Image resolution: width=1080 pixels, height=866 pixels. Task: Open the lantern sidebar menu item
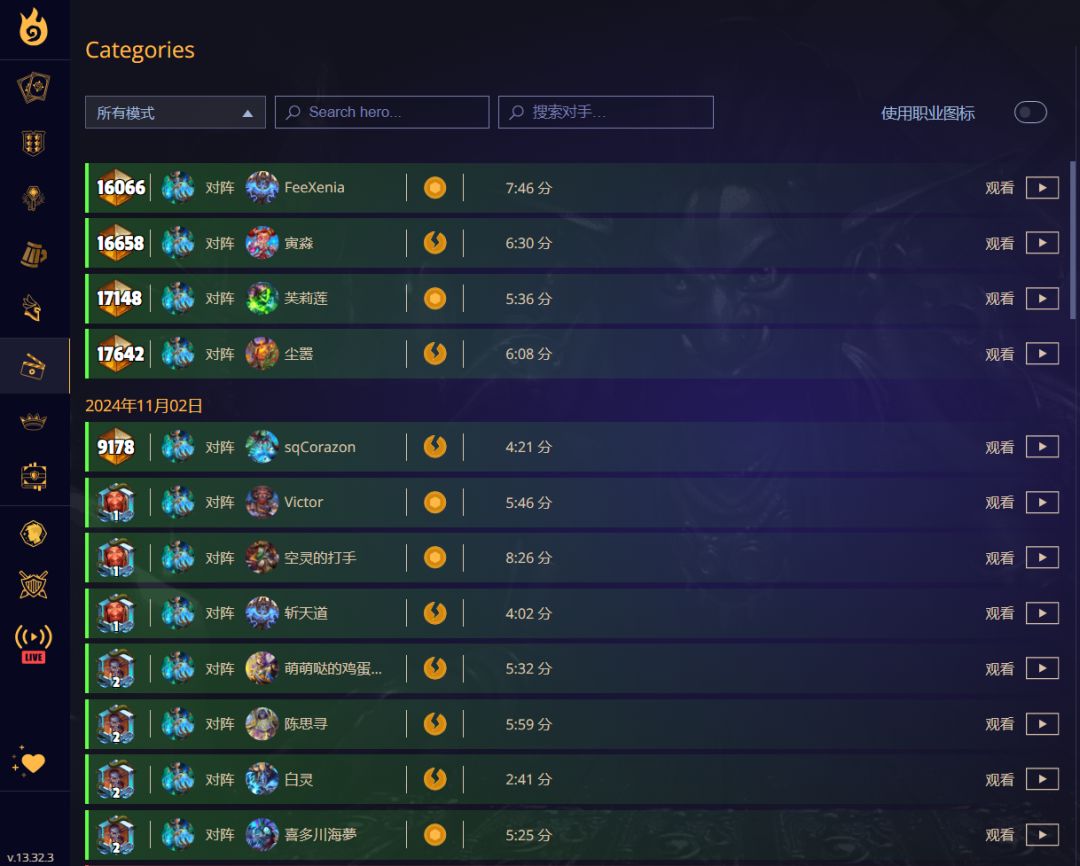(x=33, y=198)
